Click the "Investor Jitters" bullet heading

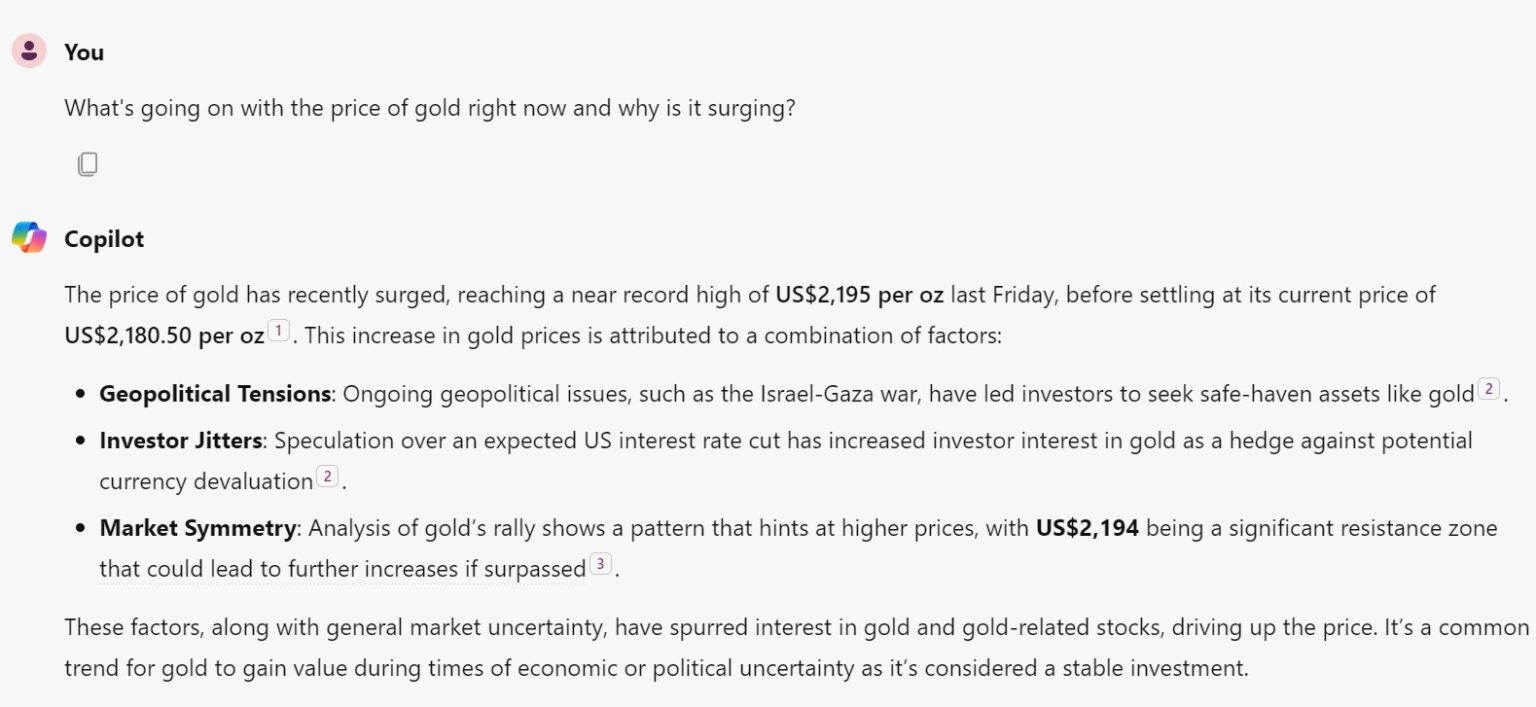click(180, 441)
